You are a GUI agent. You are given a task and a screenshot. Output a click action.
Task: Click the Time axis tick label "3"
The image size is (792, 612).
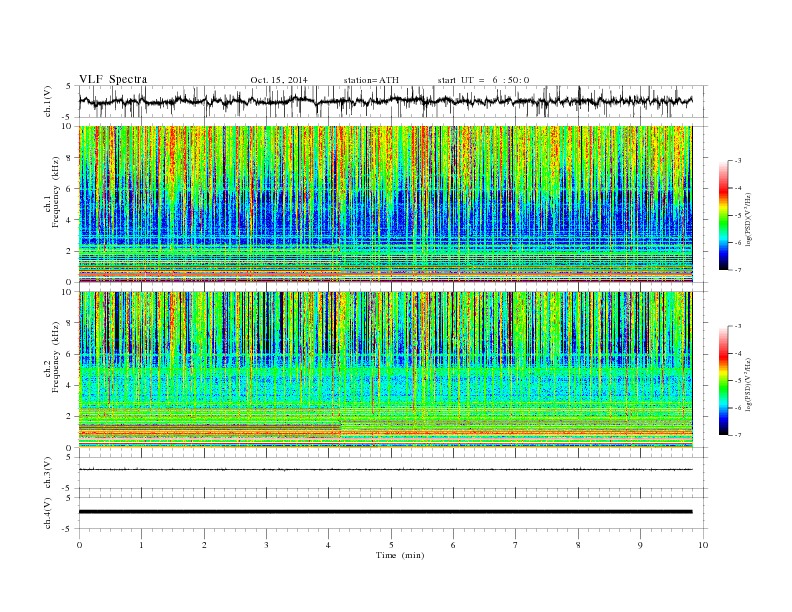click(266, 545)
